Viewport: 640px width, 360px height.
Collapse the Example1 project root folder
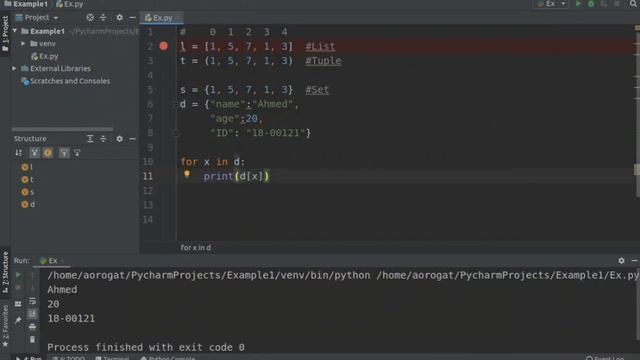pyautogui.click(x=15, y=31)
